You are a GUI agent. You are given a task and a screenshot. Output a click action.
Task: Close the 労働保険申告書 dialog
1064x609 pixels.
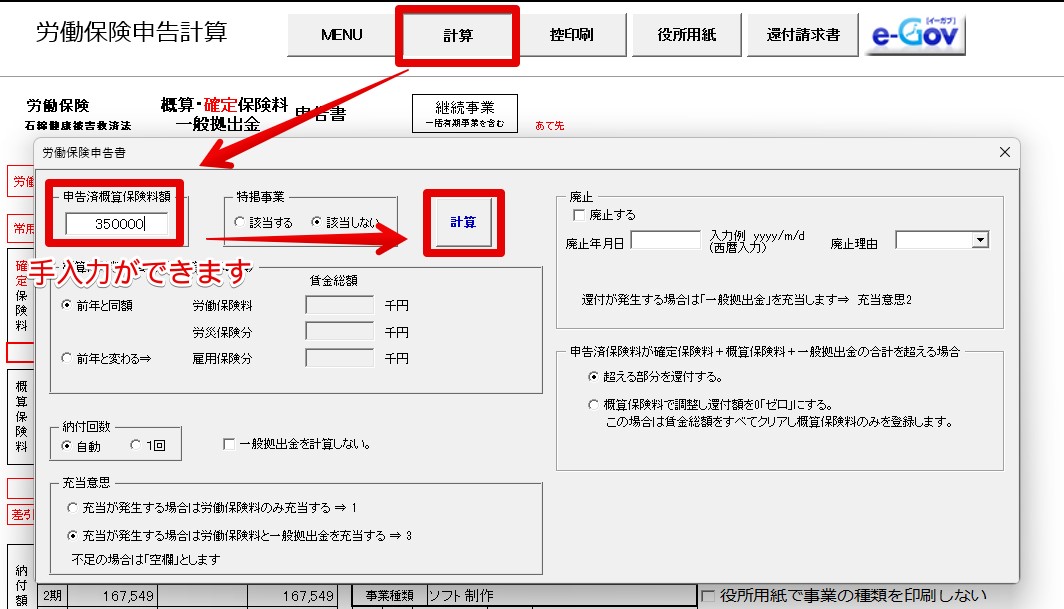(x=1005, y=152)
